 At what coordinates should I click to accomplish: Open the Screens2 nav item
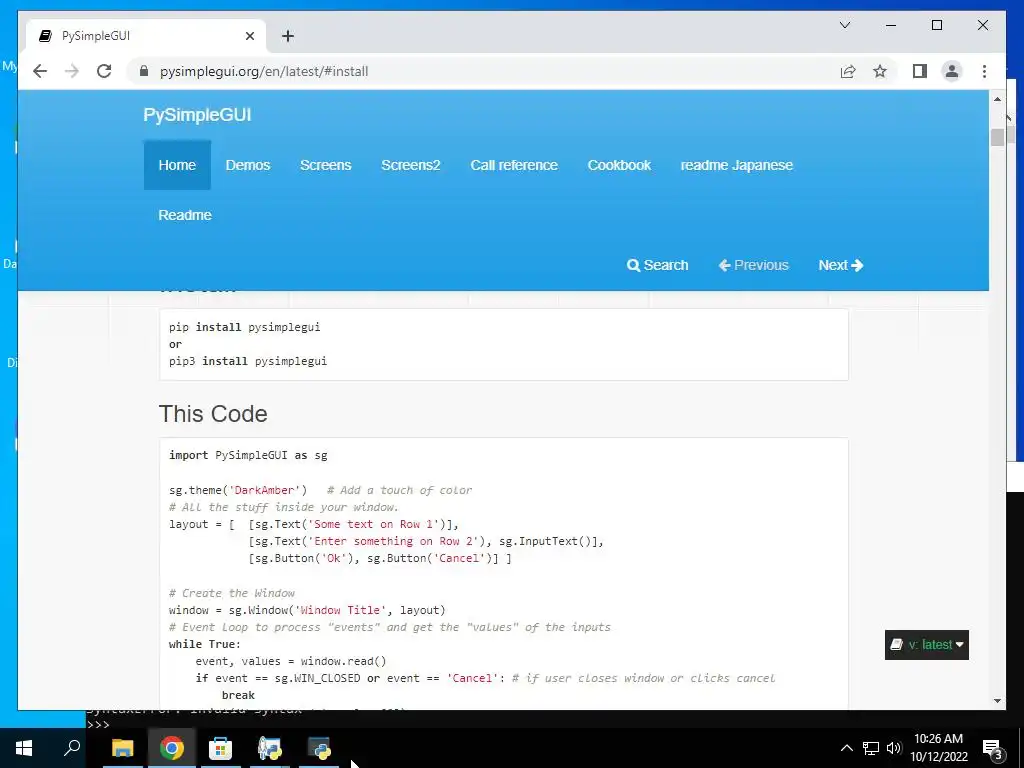coord(410,165)
